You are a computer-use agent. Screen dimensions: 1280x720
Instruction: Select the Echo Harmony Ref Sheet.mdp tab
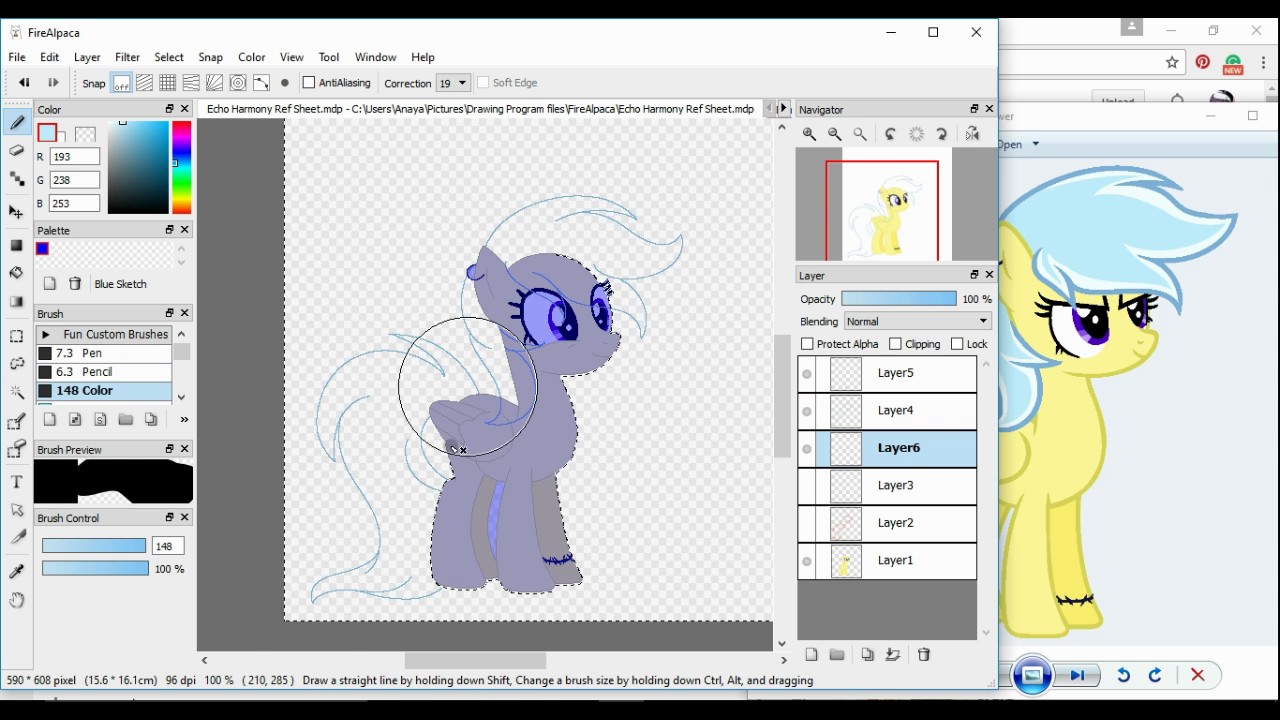pyautogui.click(x=480, y=109)
